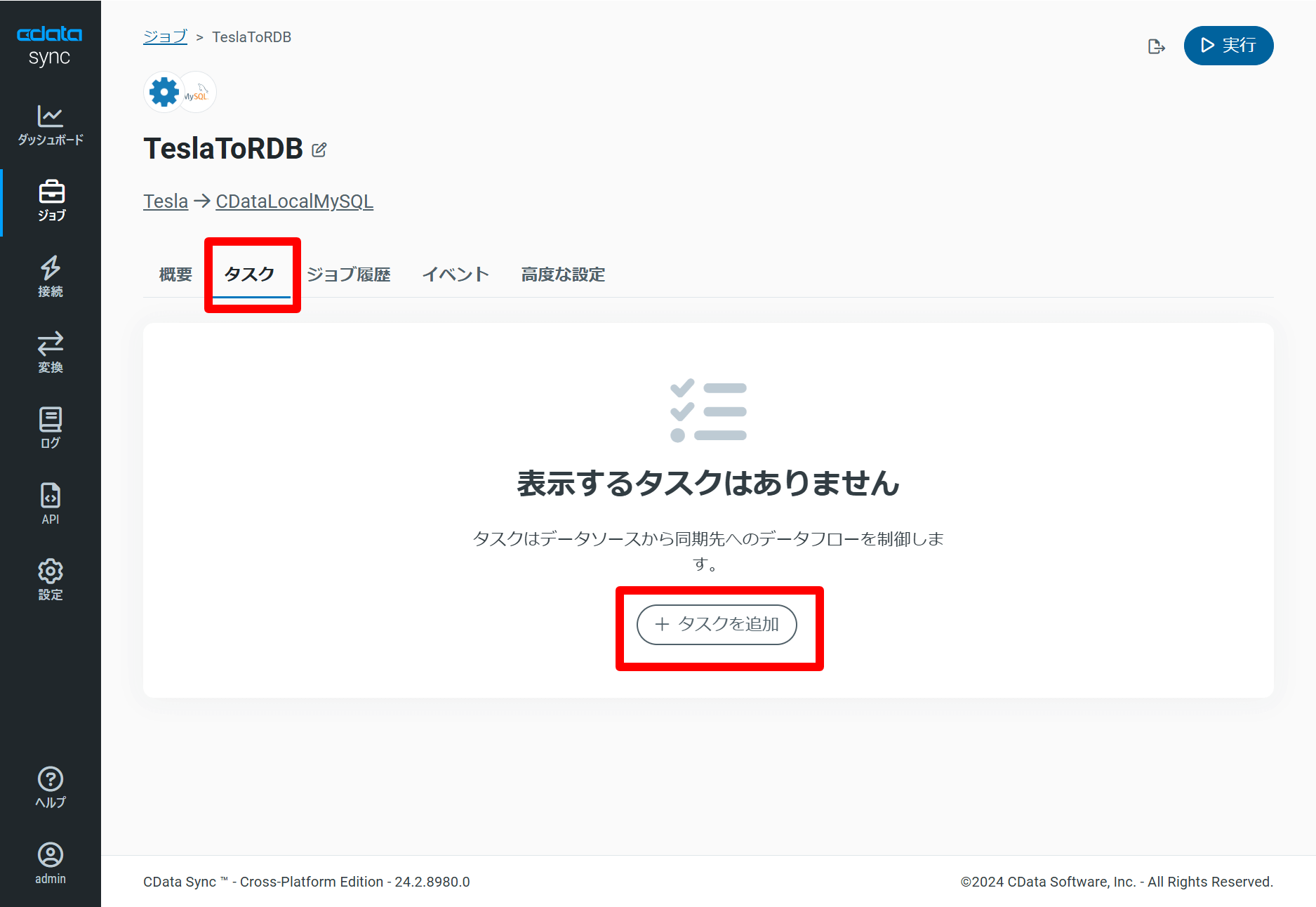Image resolution: width=1316 pixels, height=907 pixels.
Task: Click the MySQL destination connector icon
Action: point(197,92)
